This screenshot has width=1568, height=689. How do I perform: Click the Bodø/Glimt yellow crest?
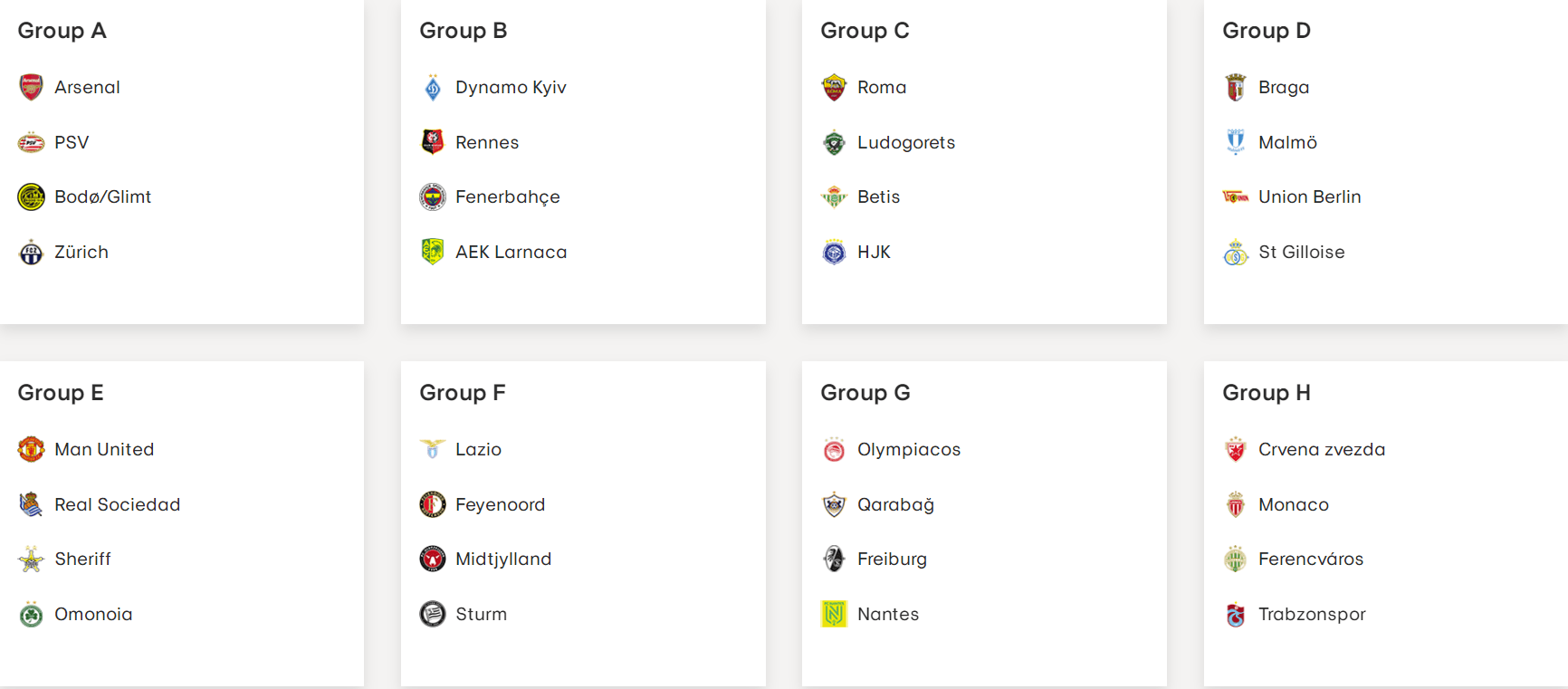(x=31, y=196)
